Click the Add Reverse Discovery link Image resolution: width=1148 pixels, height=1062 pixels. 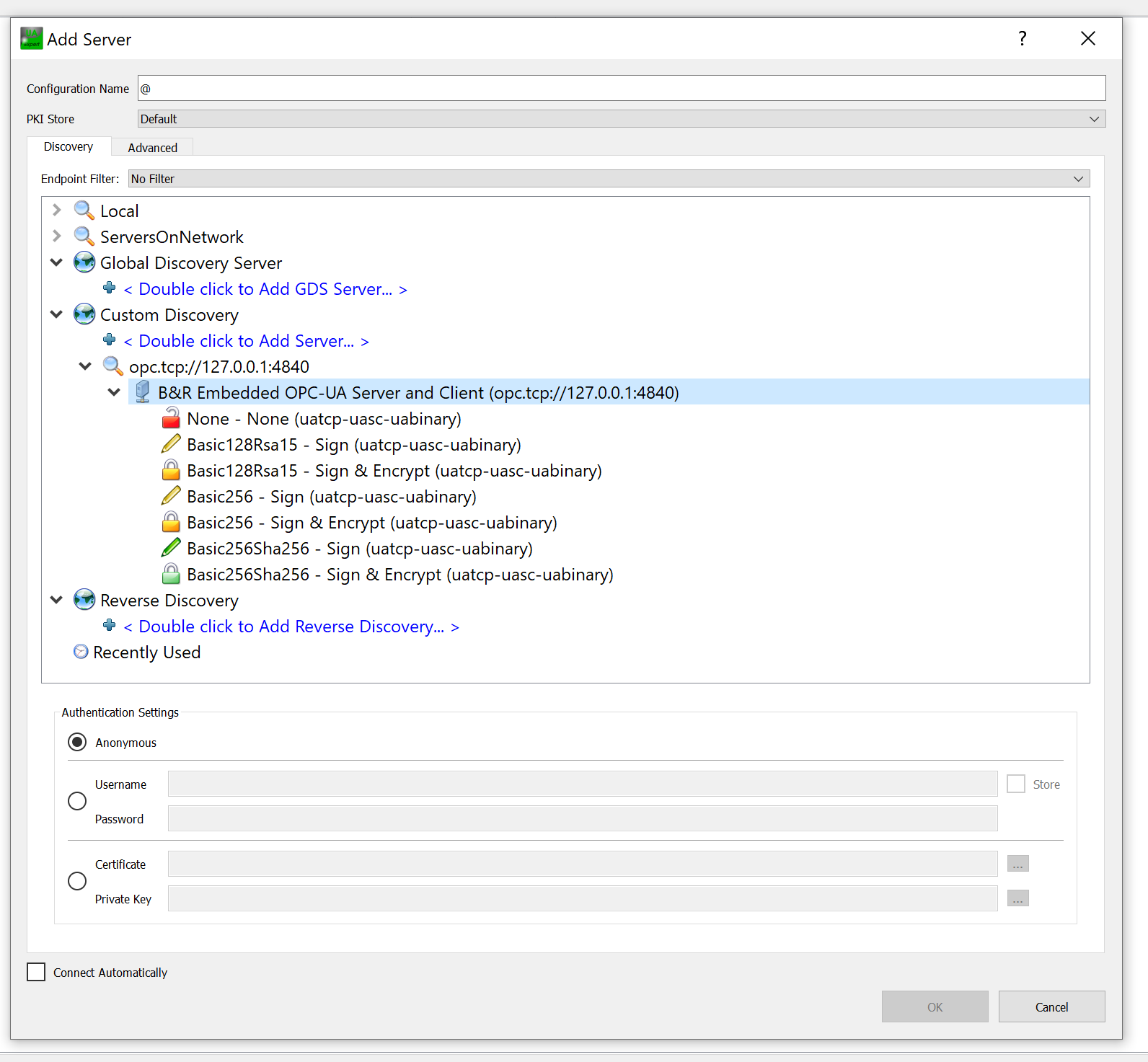[x=291, y=627]
